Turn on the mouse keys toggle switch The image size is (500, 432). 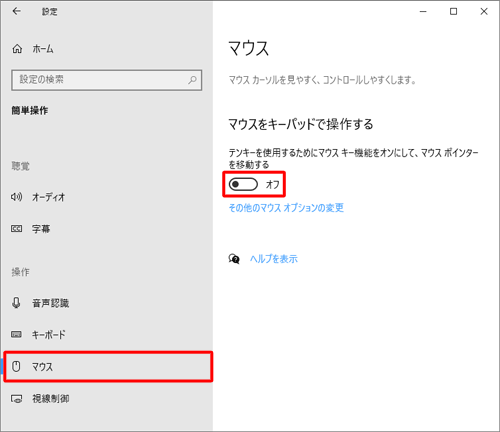click(243, 184)
